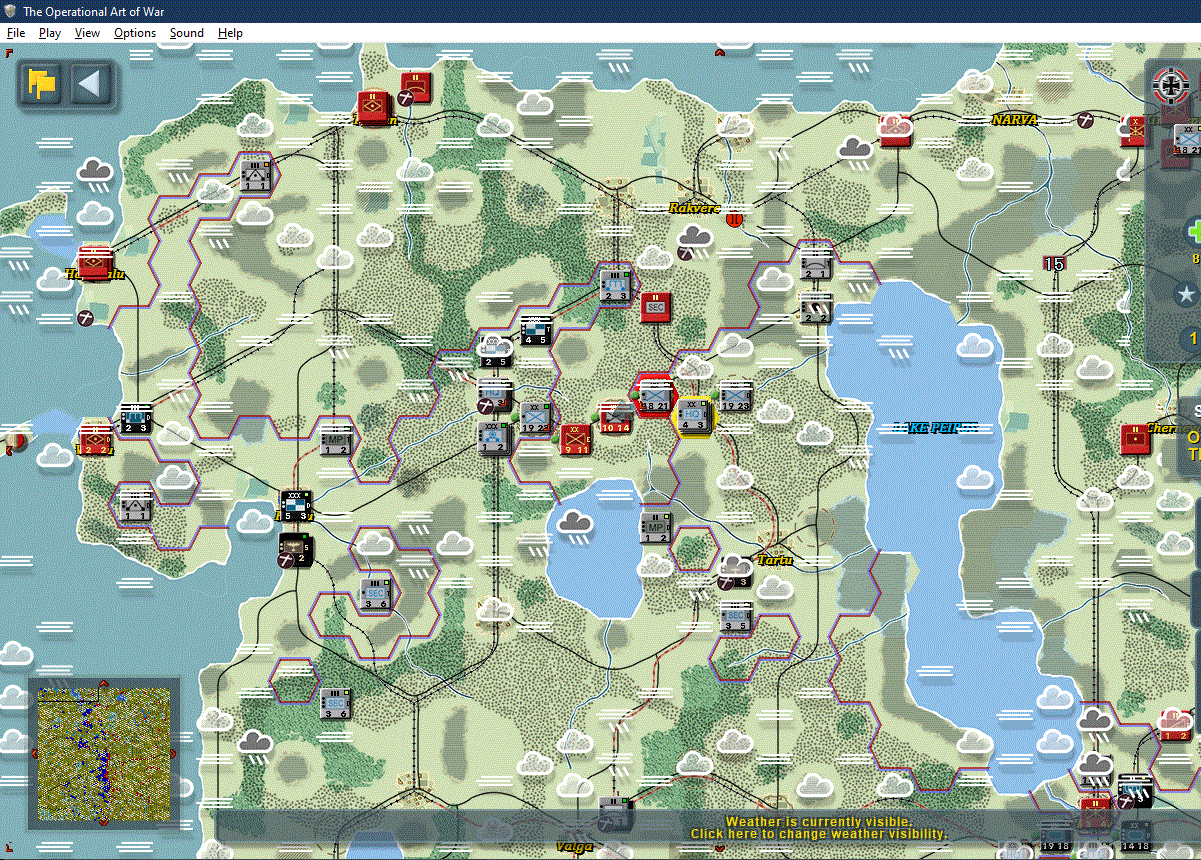The width and height of the screenshot is (1201, 860).
Task: Click the damaged bridge icon south of Haapsalu
Action: coord(87,318)
